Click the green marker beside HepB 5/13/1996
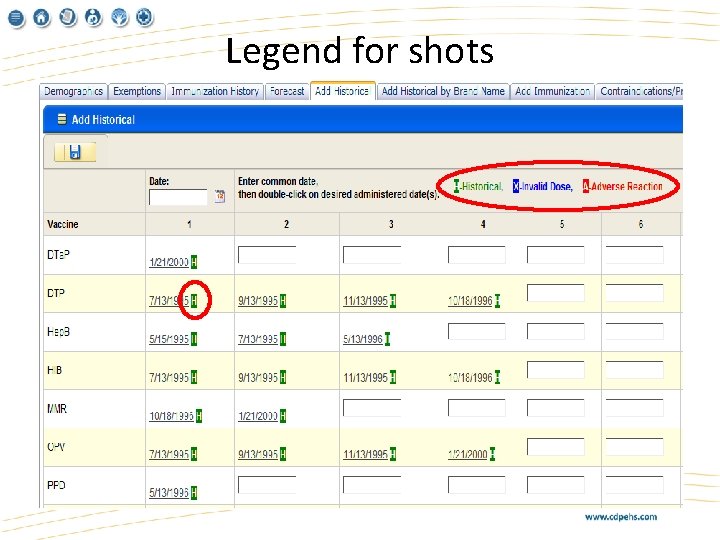 point(388,339)
